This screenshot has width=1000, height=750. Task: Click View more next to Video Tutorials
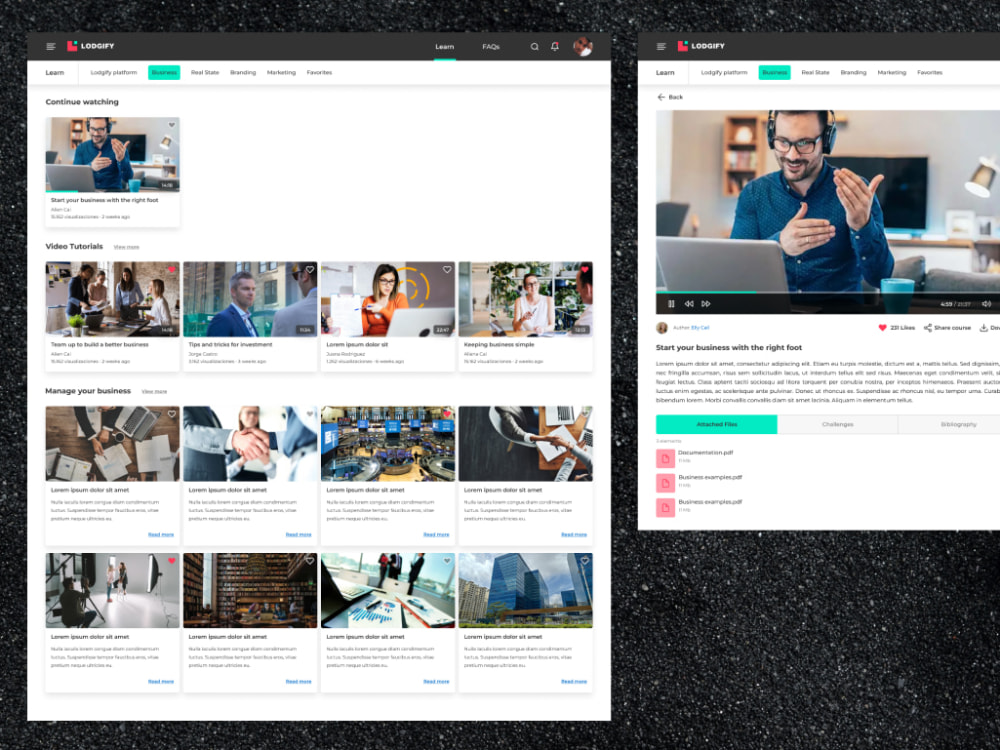(x=126, y=247)
